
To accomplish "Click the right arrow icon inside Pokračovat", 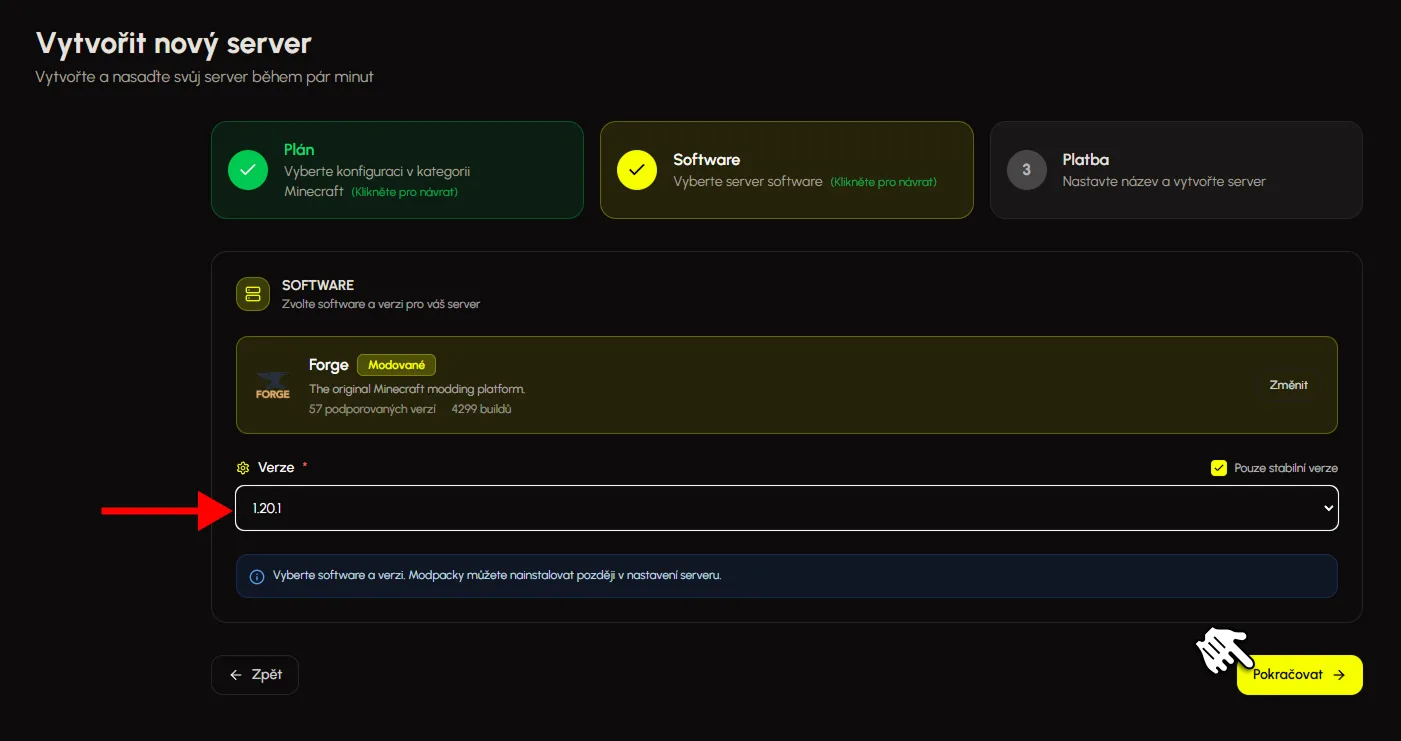I will point(1339,675).
